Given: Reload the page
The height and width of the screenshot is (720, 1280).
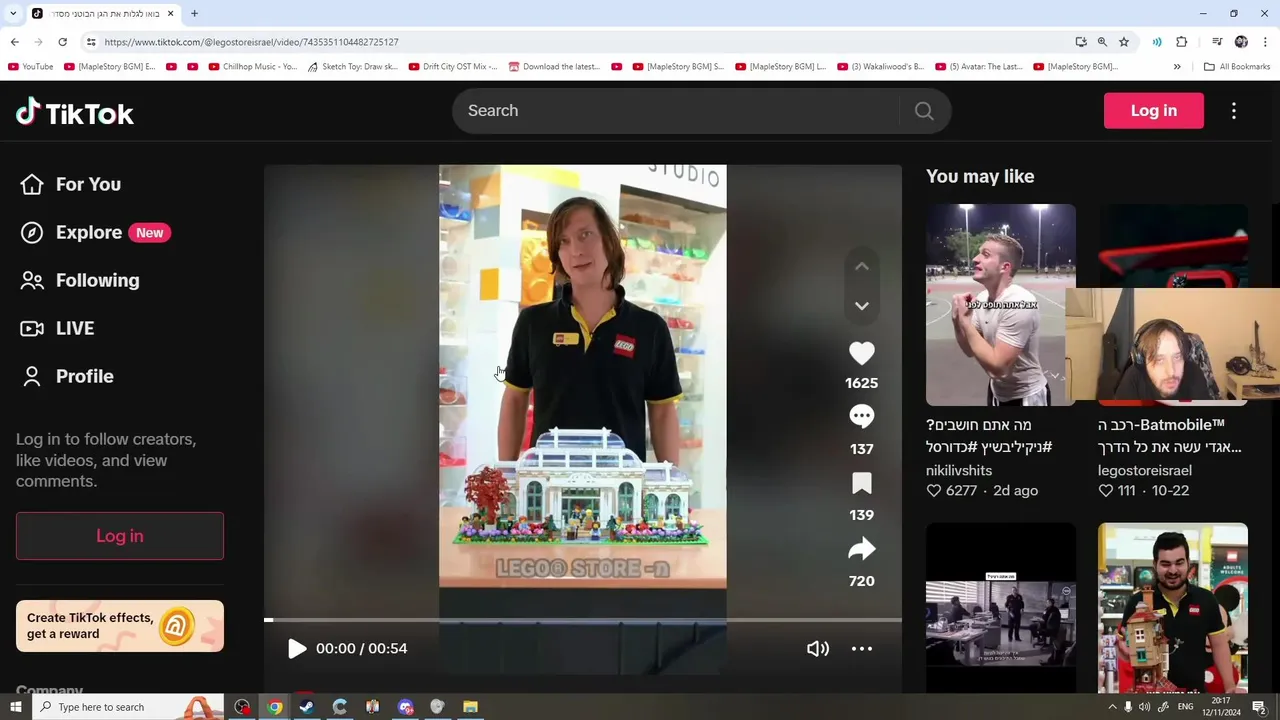Looking at the screenshot, I should pos(62,42).
